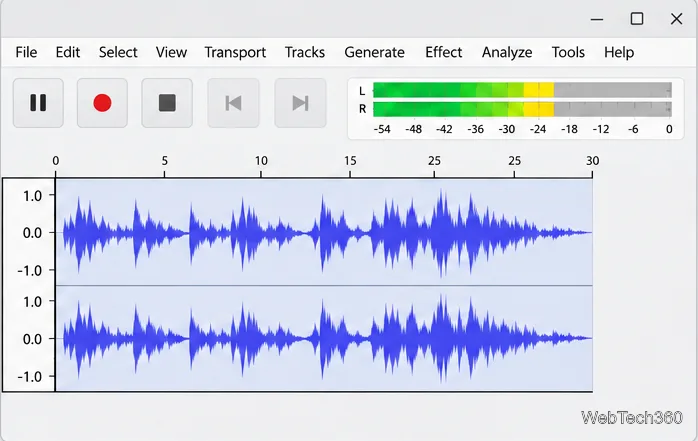Maximize the application window
Image resolution: width=698 pixels, height=441 pixels.
pyautogui.click(x=637, y=19)
